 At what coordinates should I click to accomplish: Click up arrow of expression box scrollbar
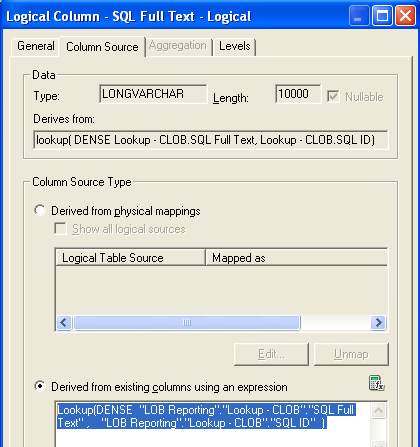378,411
